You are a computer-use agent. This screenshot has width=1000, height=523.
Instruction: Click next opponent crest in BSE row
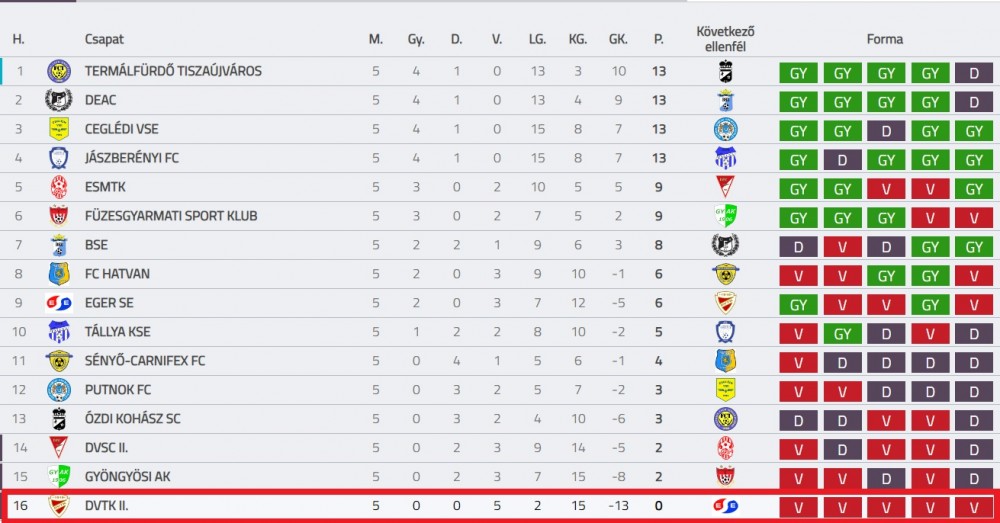(725, 245)
